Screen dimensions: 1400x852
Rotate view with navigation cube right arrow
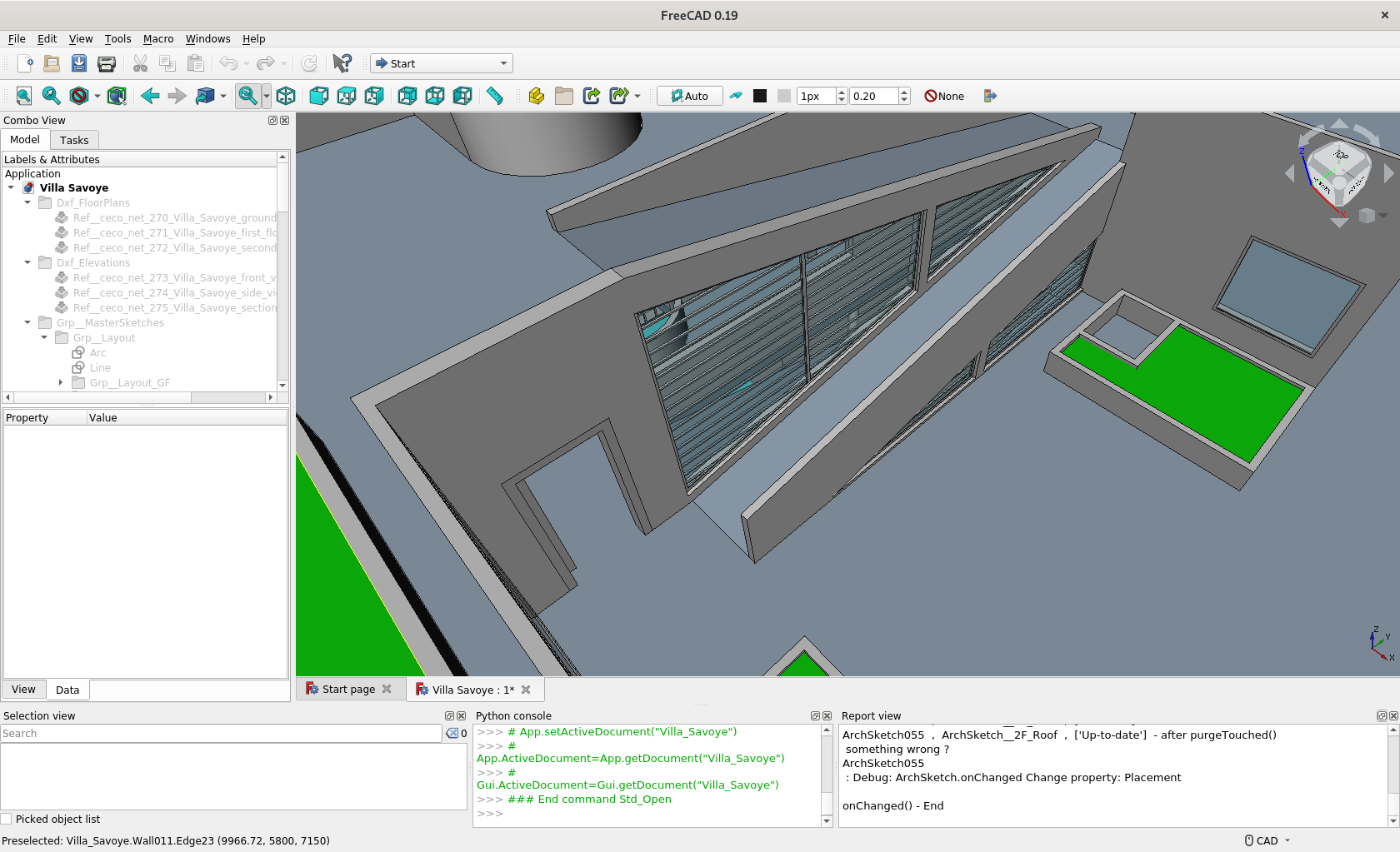tap(1388, 173)
